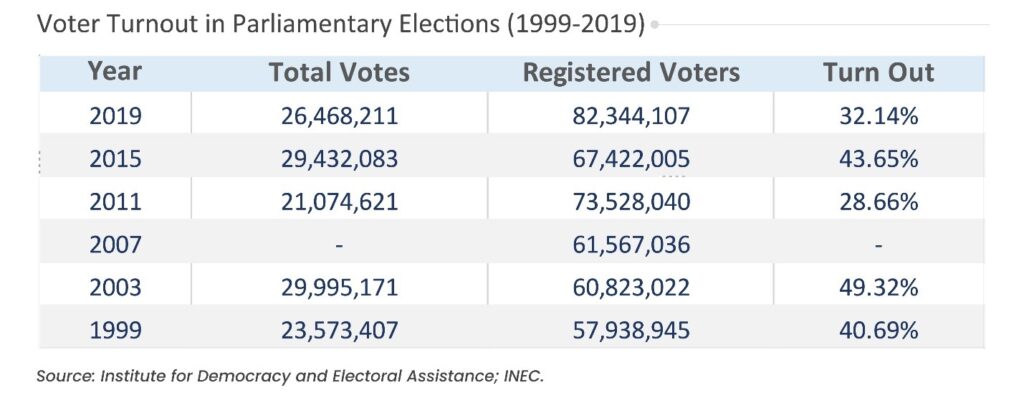The image size is (1024, 398).
Task: Click the 2015 year cell
Action: click(115, 159)
